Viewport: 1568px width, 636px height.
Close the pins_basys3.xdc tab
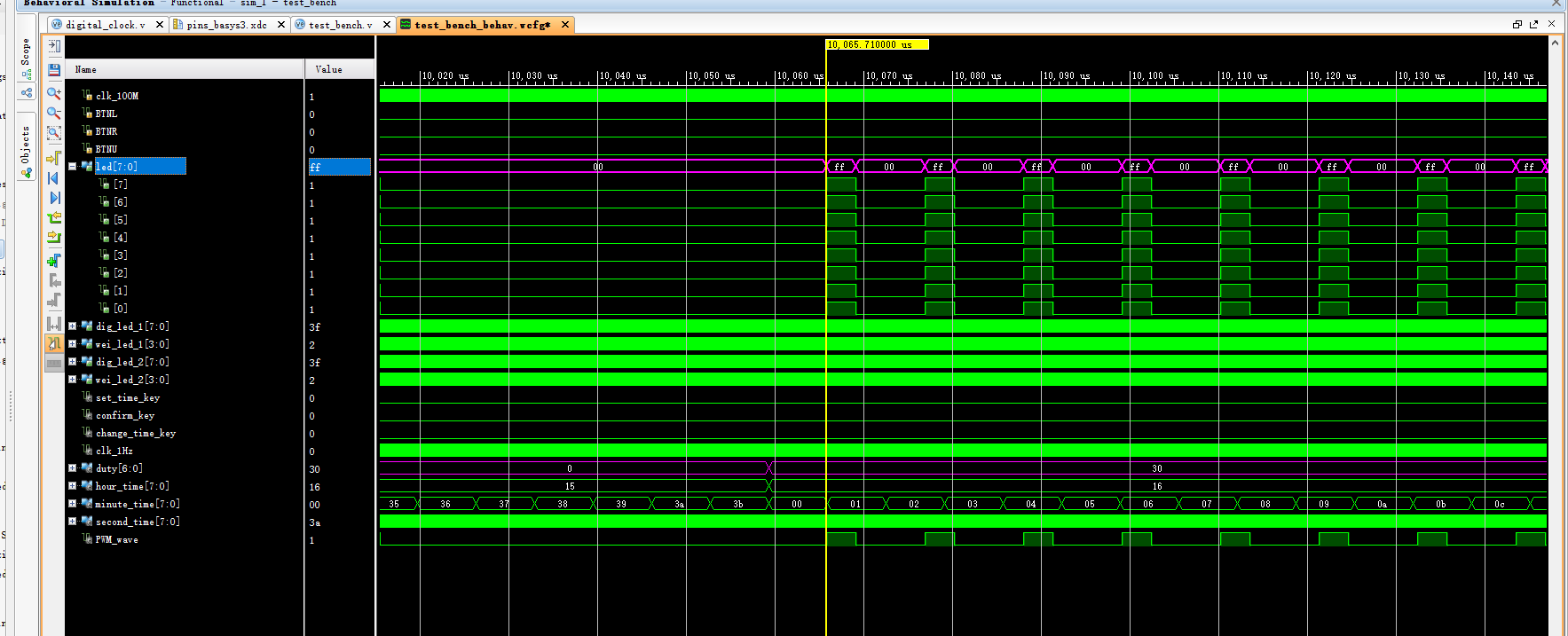pos(281,25)
